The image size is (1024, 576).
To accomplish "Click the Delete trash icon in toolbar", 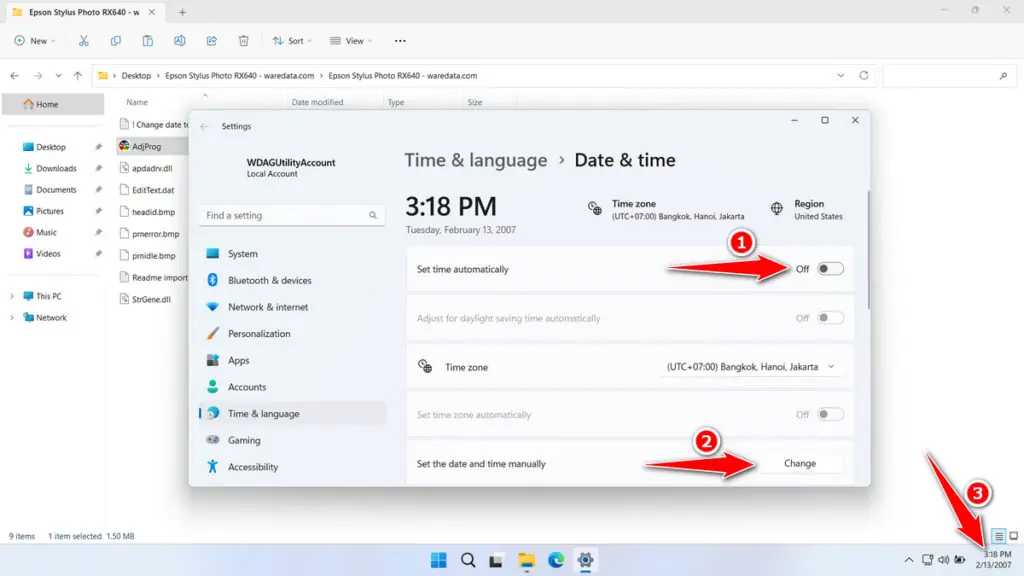I will (243, 41).
